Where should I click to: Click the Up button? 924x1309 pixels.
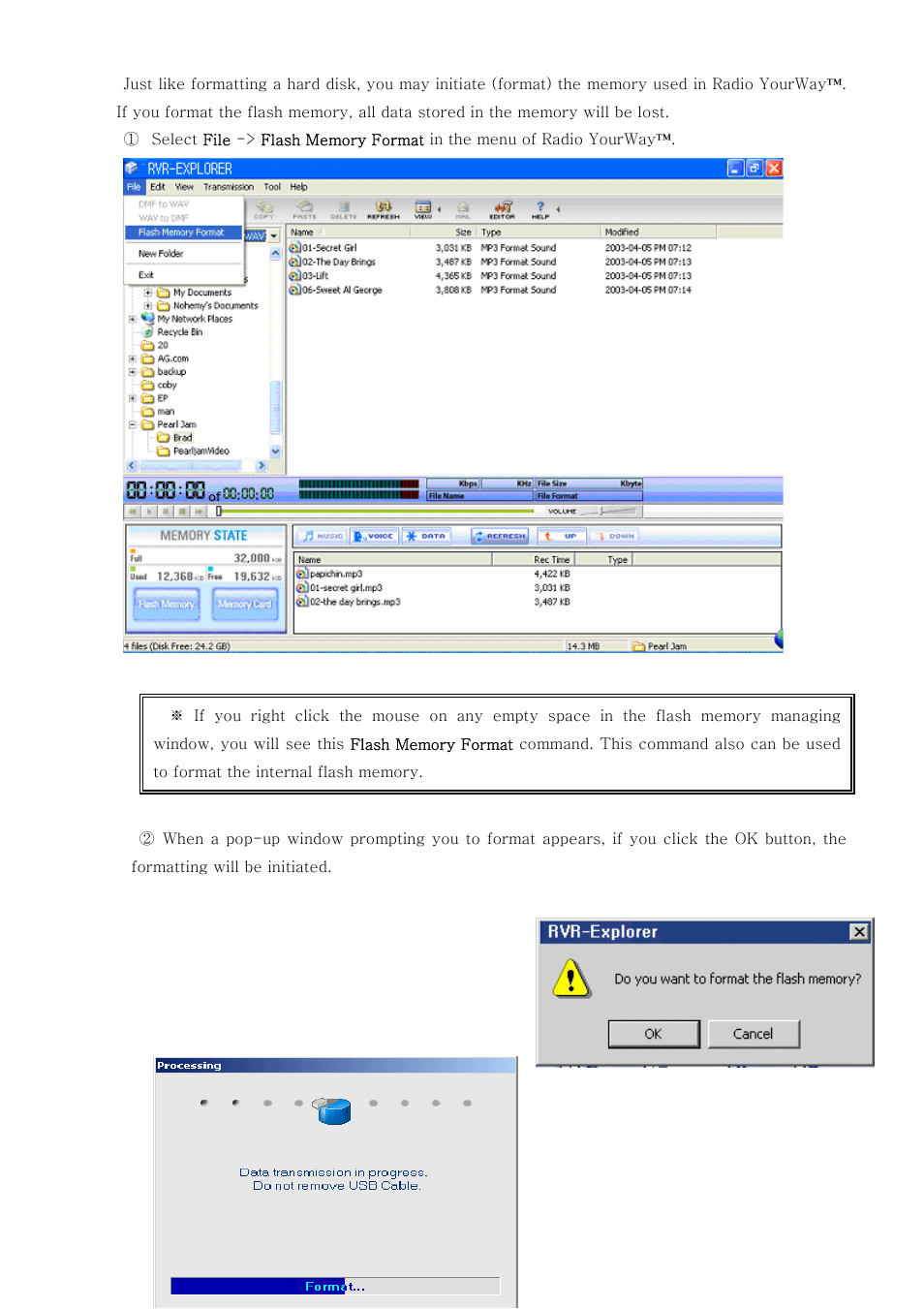562,536
